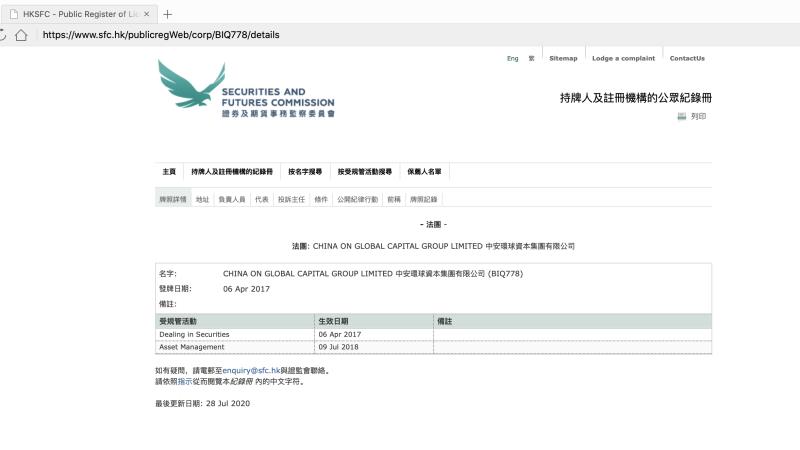The image size is (800, 450).
Task: Switch language to 繁 Traditional Chinese
Action: coord(532,58)
